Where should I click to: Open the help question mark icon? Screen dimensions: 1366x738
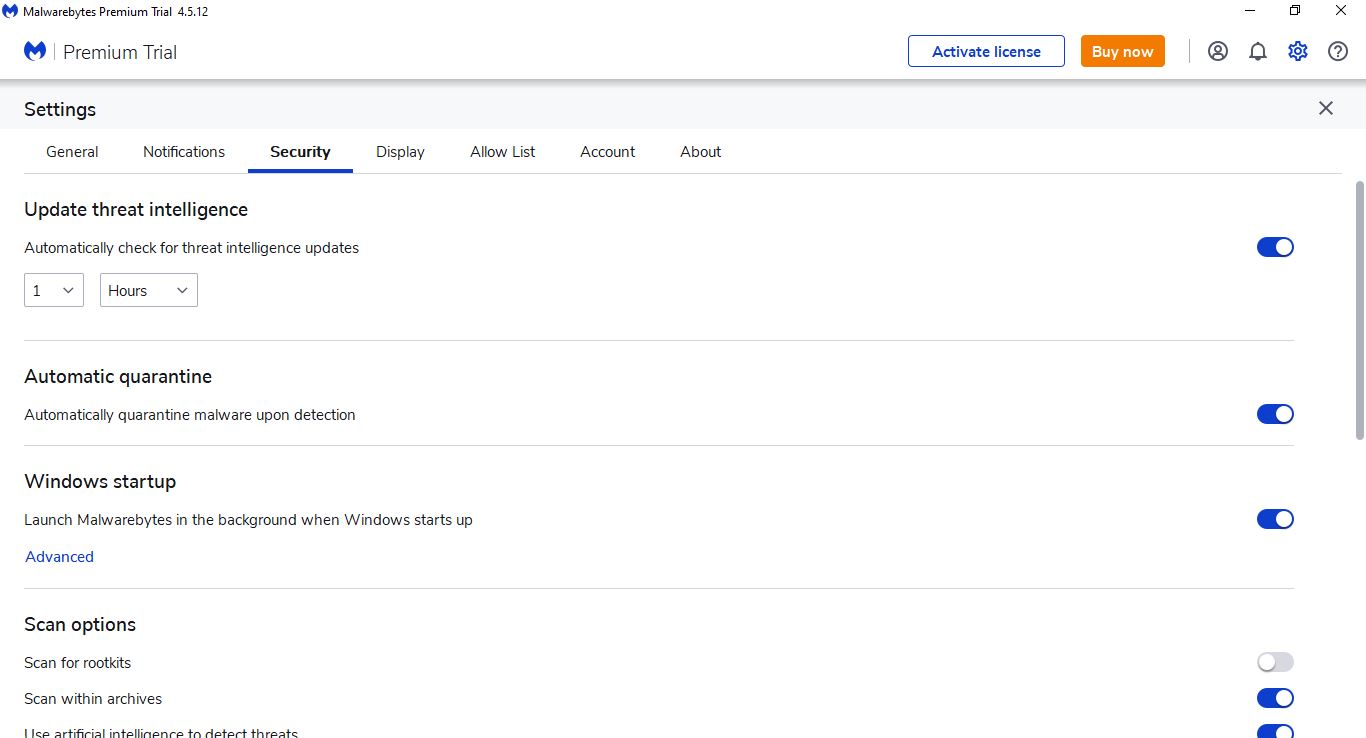tap(1338, 52)
